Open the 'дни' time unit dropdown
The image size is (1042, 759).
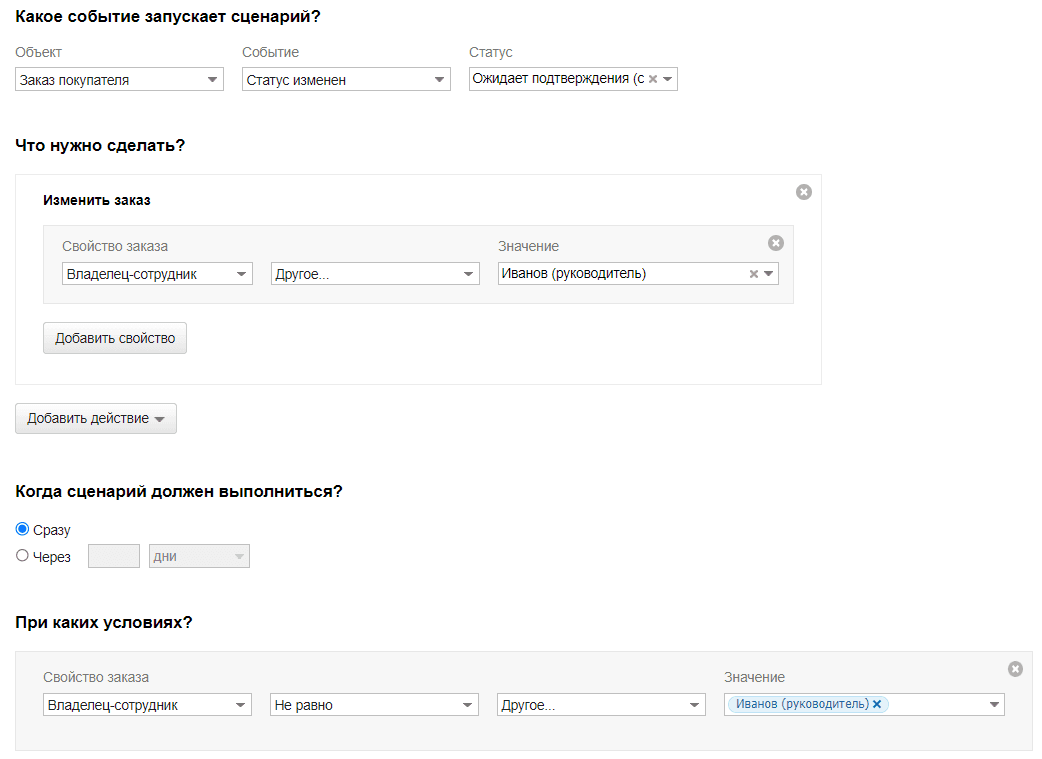199,556
